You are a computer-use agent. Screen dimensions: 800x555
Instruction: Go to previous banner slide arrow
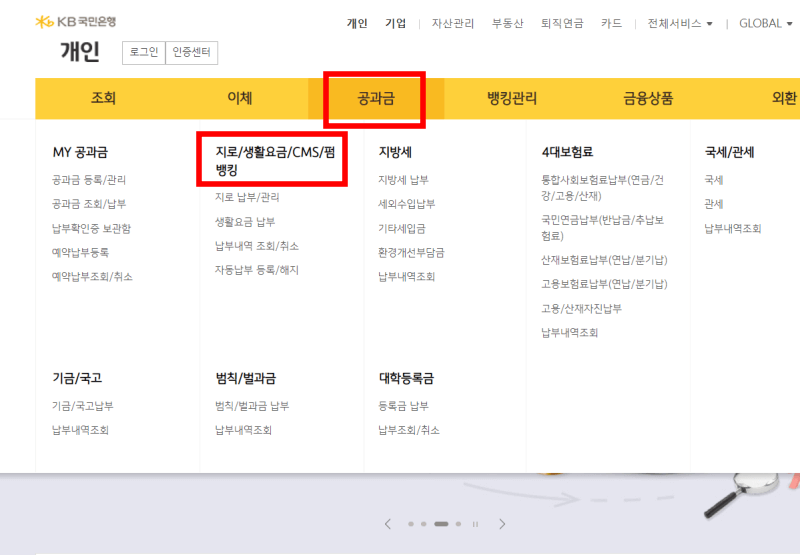(388, 524)
